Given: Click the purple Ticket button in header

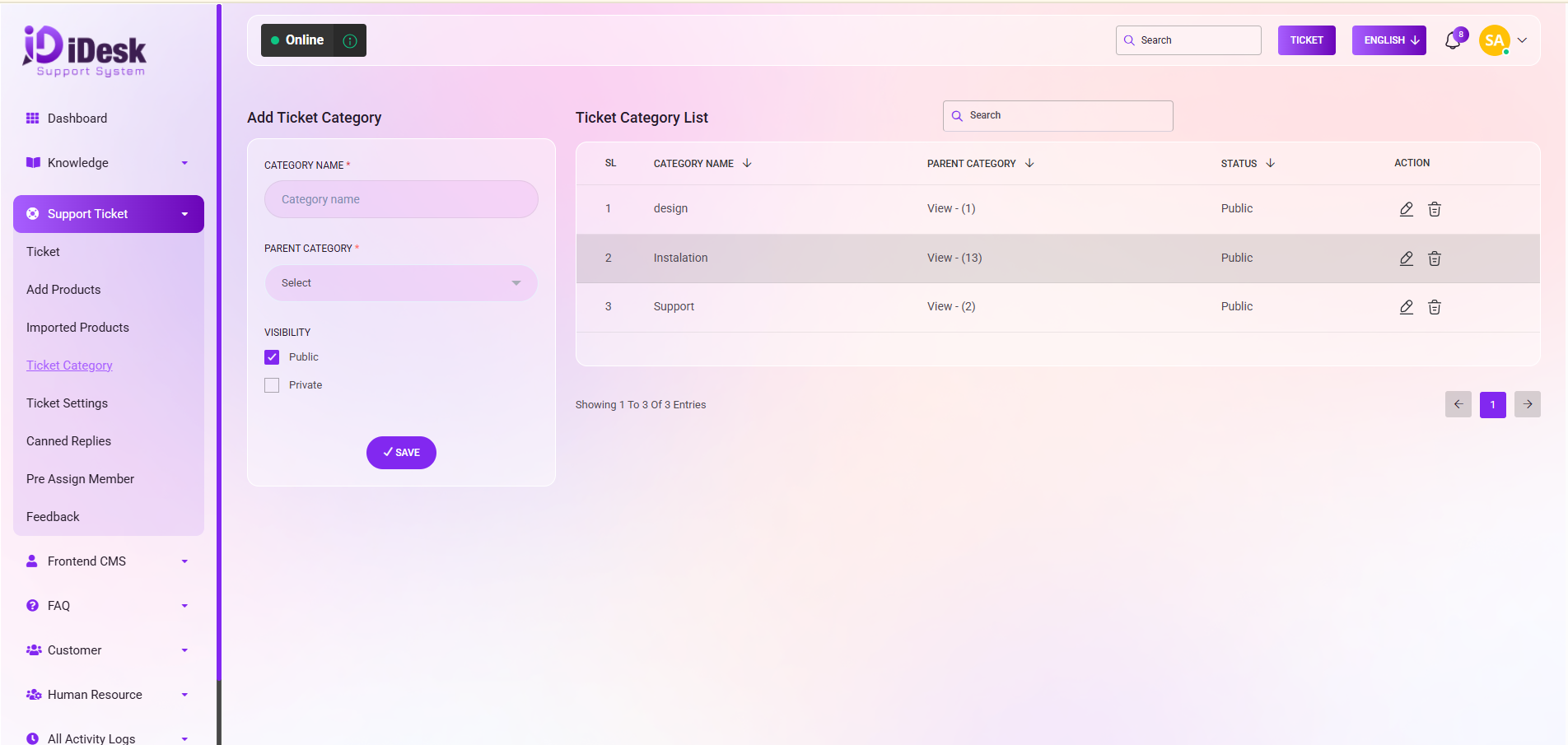Looking at the screenshot, I should pos(1306,40).
